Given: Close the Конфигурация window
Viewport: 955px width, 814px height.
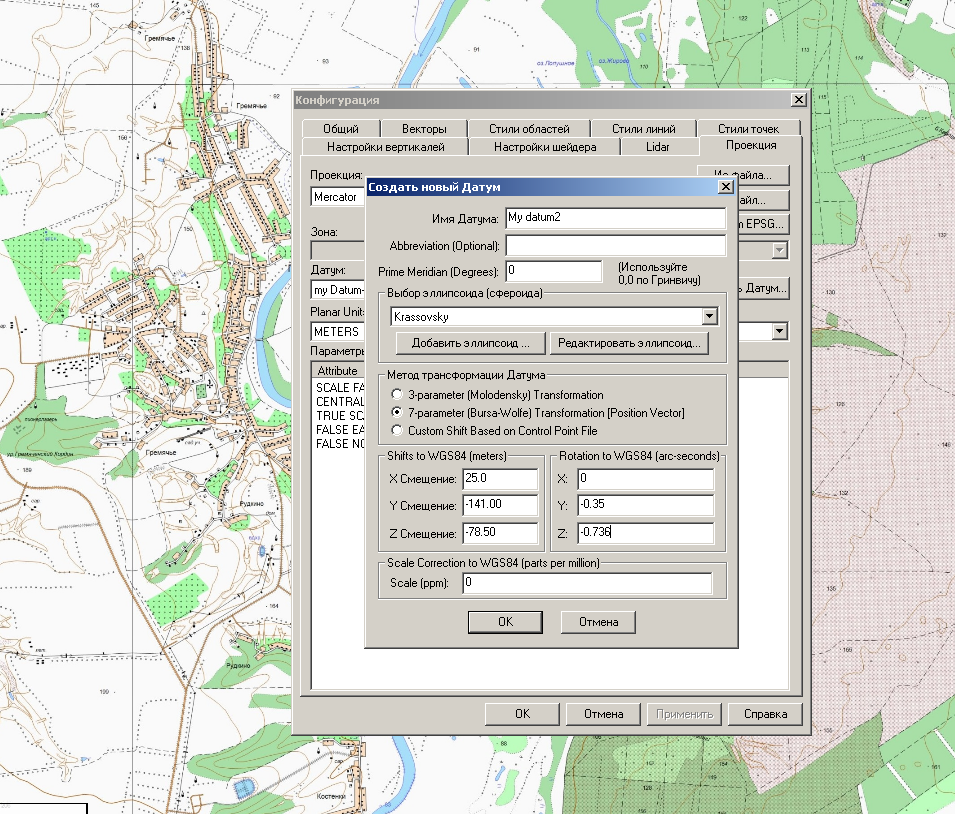Looking at the screenshot, I should (x=797, y=100).
